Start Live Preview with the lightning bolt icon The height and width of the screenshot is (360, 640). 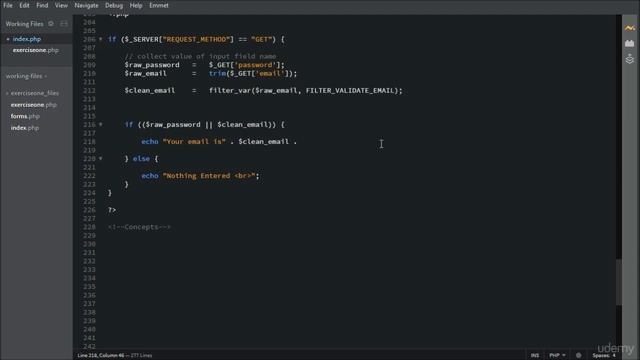pos(629,28)
